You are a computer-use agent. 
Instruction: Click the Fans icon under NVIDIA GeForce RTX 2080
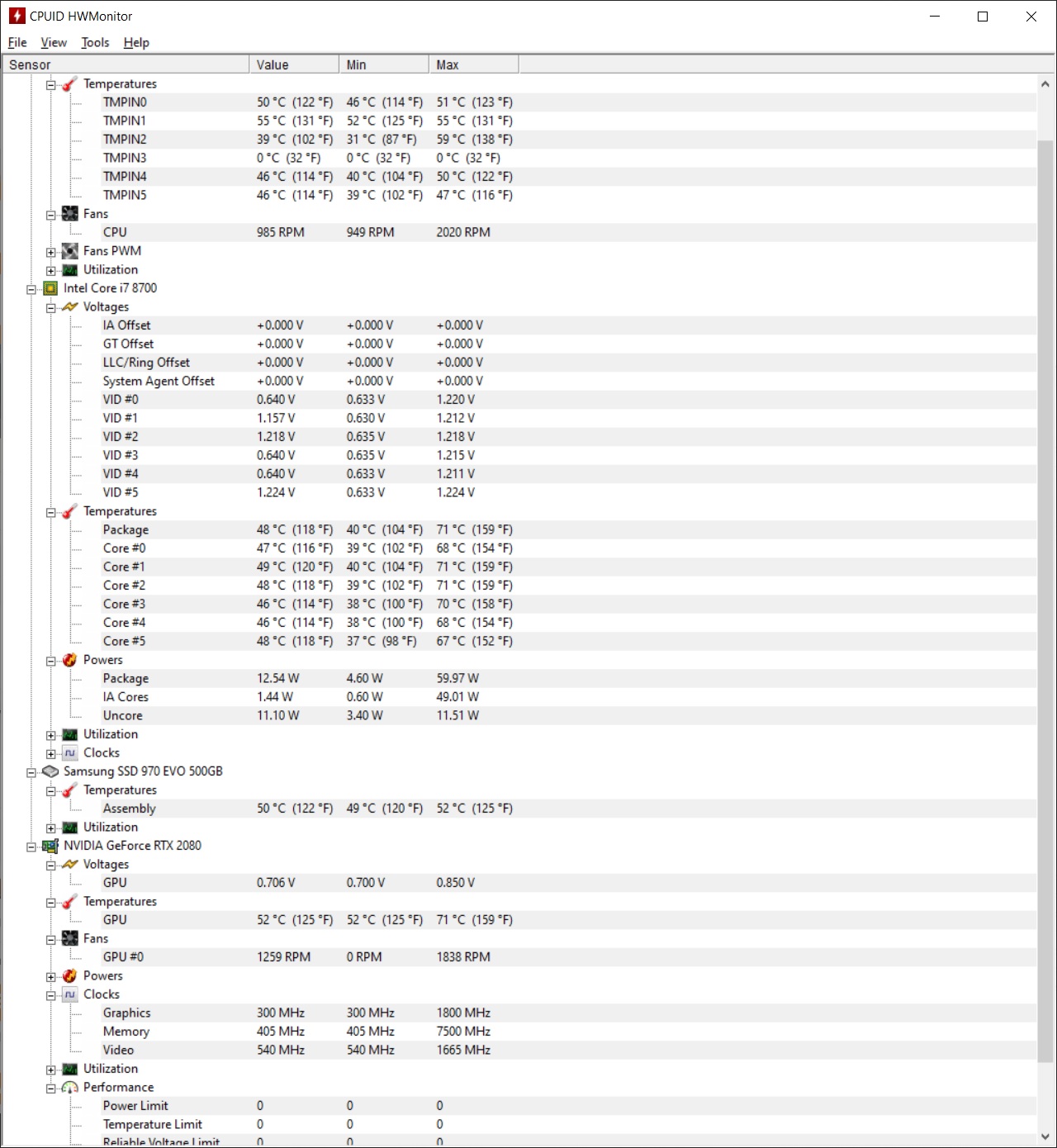coord(70,939)
